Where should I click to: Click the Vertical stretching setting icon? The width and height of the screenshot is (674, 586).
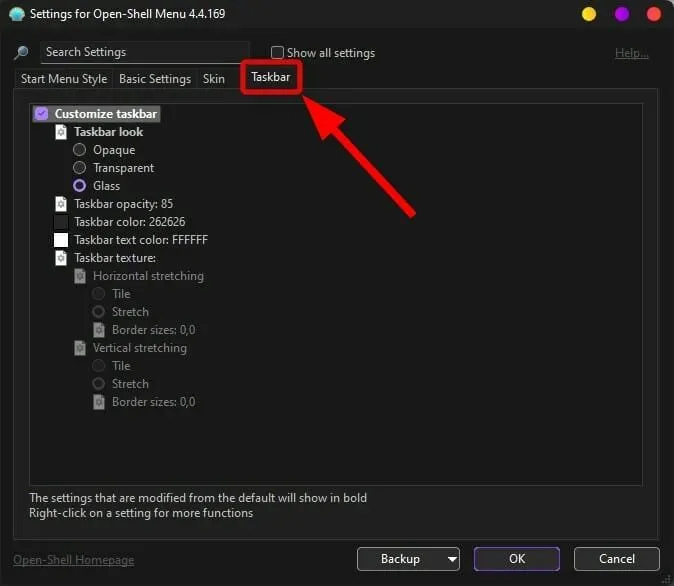pyautogui.click(x=80, y=348)
